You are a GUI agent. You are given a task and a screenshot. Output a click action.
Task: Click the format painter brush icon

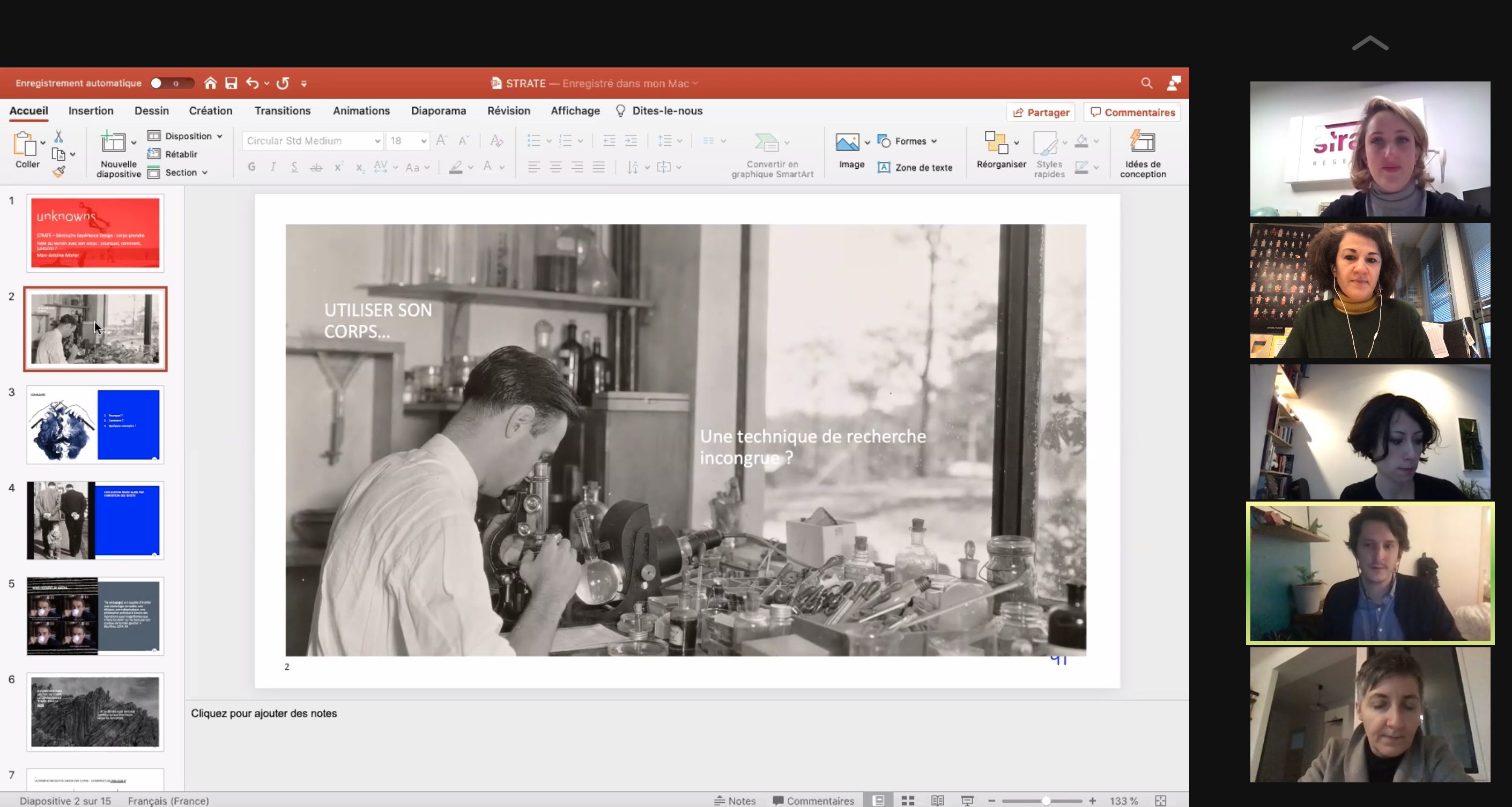click(x=58, y=172)
